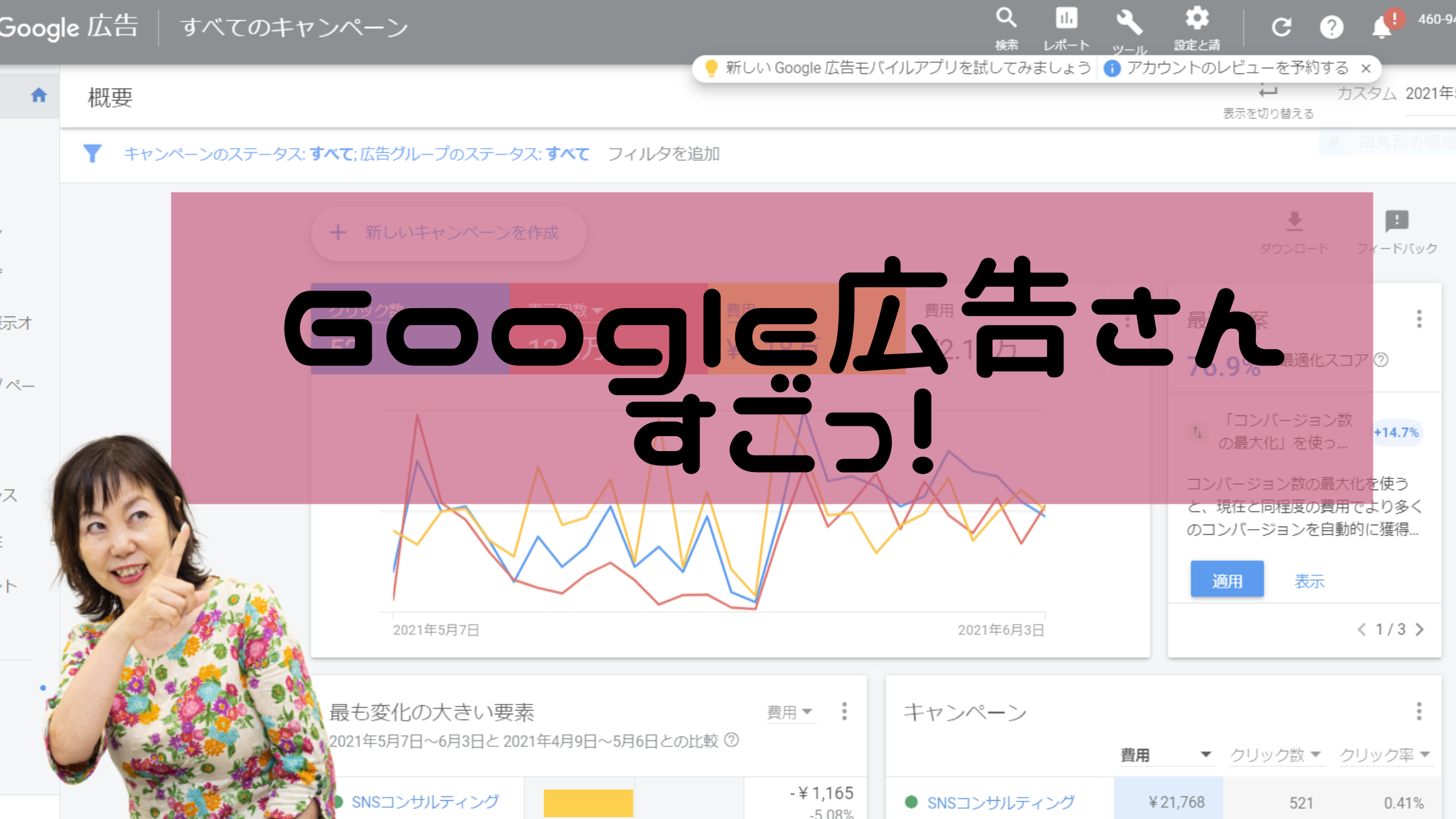This screenshot has width=1456, height=819.
Task: Dismiss the notification banner with X
Action: pyautogui.click(x=1366, y=68)
